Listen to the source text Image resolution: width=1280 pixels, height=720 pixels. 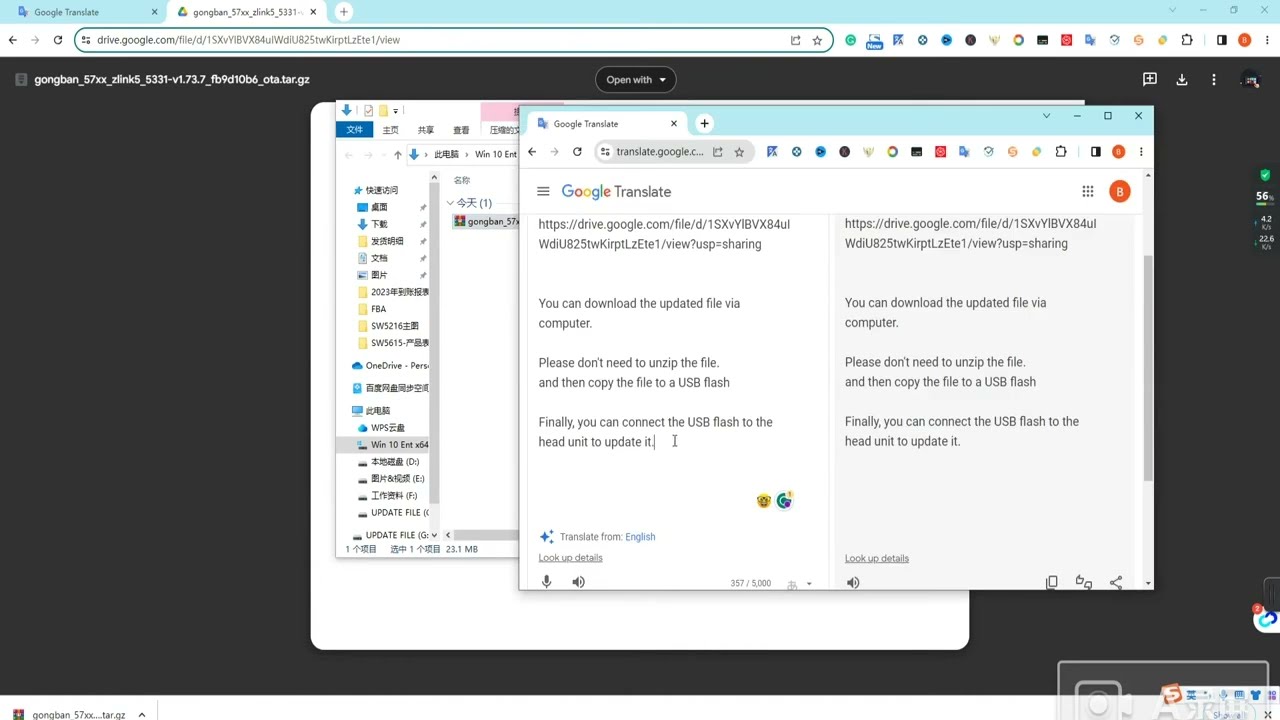tap(578, 582)
